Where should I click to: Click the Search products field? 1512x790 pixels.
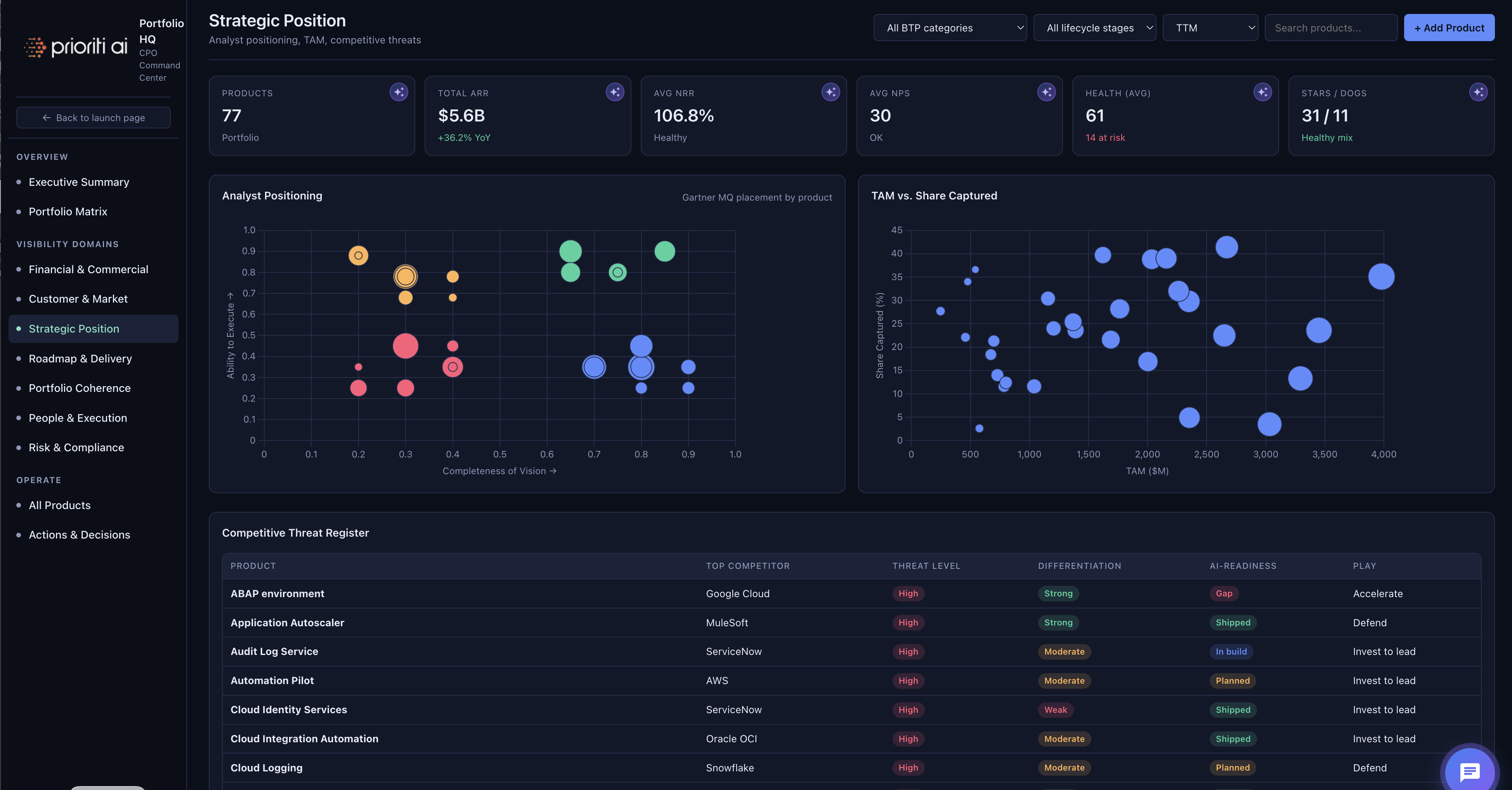[1331, 28]
